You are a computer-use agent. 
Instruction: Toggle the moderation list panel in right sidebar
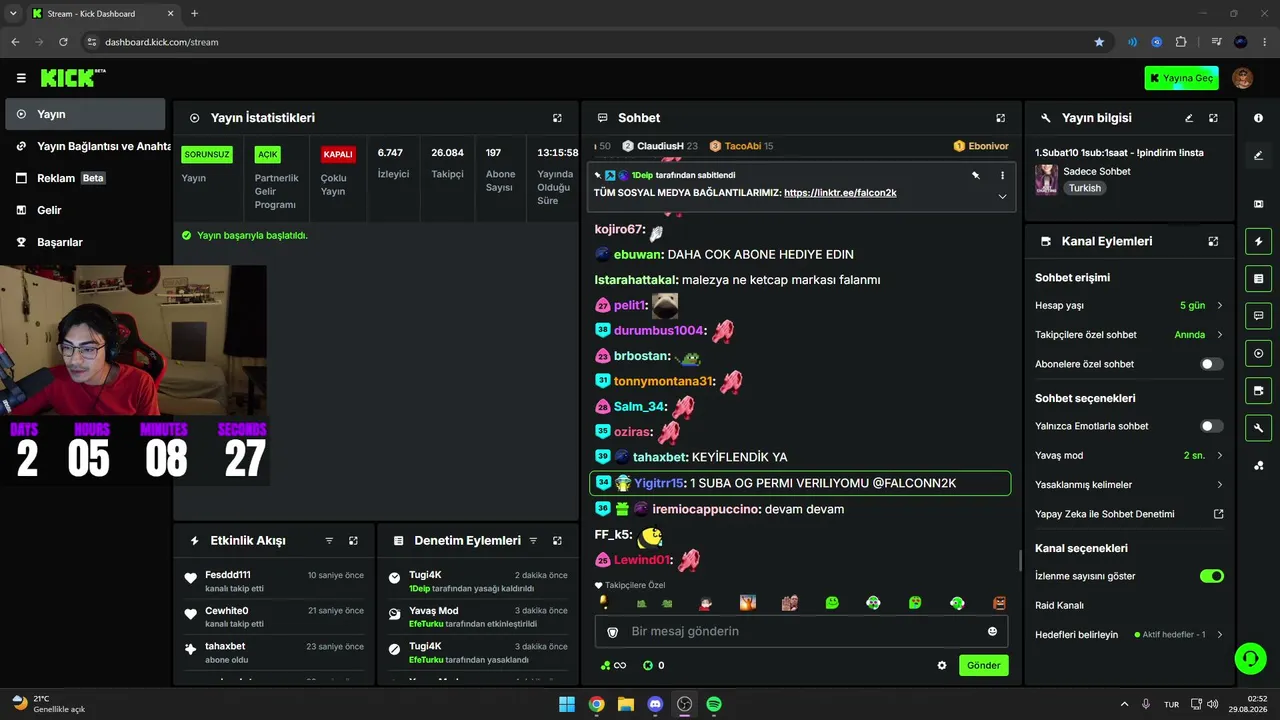1258,278
